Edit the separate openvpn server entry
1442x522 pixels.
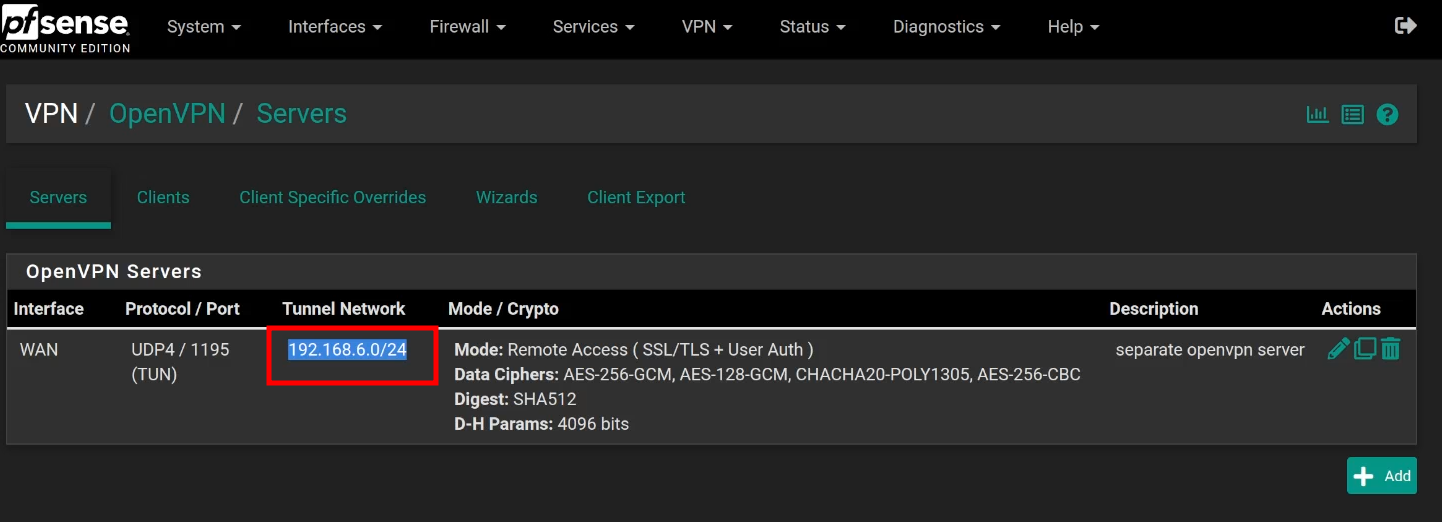(1338, 349)
